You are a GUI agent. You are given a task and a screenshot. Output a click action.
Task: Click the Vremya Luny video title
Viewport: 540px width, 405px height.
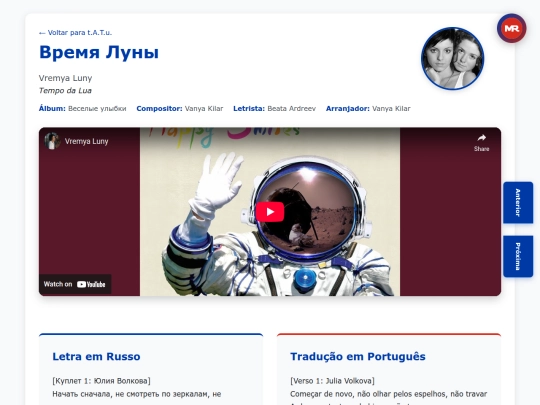click(86, 141)
